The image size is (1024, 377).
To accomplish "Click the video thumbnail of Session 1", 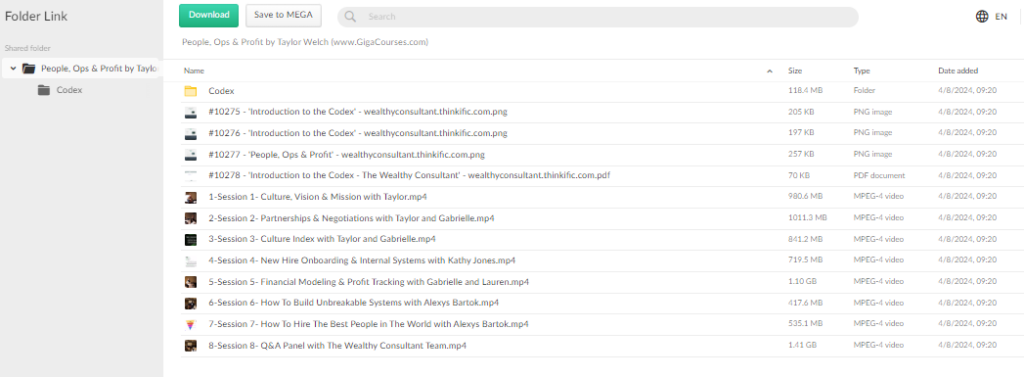I will coord(191,197).
